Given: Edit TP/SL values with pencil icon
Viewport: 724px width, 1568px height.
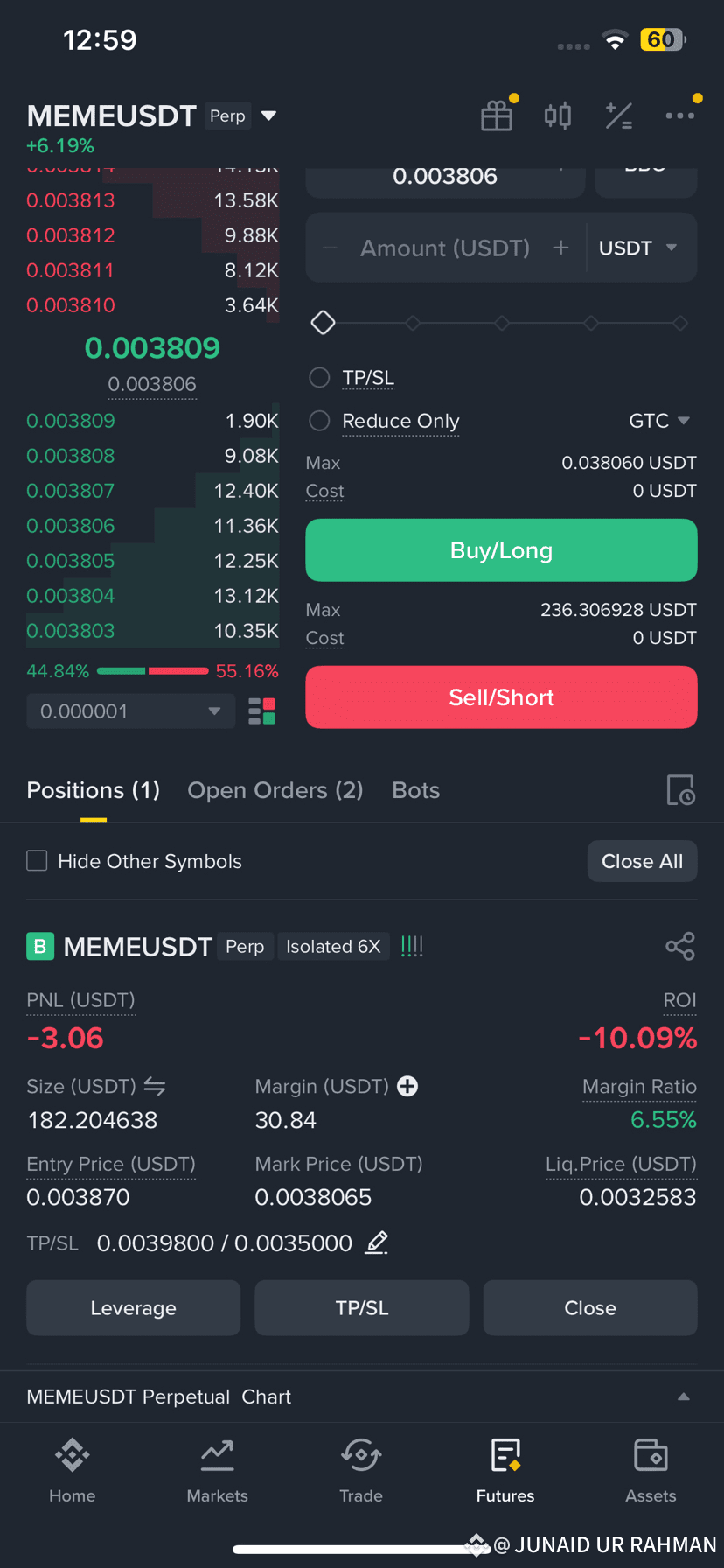Looking at the screenshot, I should [377, 1242].
